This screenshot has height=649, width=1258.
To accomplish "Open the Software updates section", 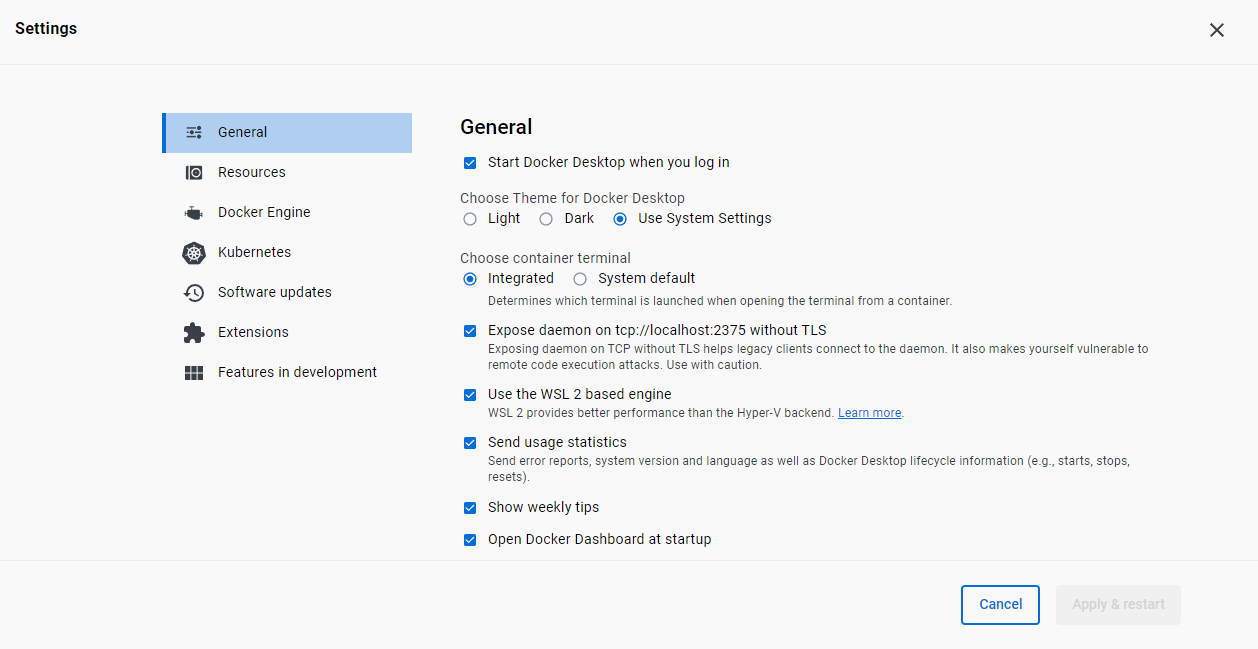I will 287,292.
